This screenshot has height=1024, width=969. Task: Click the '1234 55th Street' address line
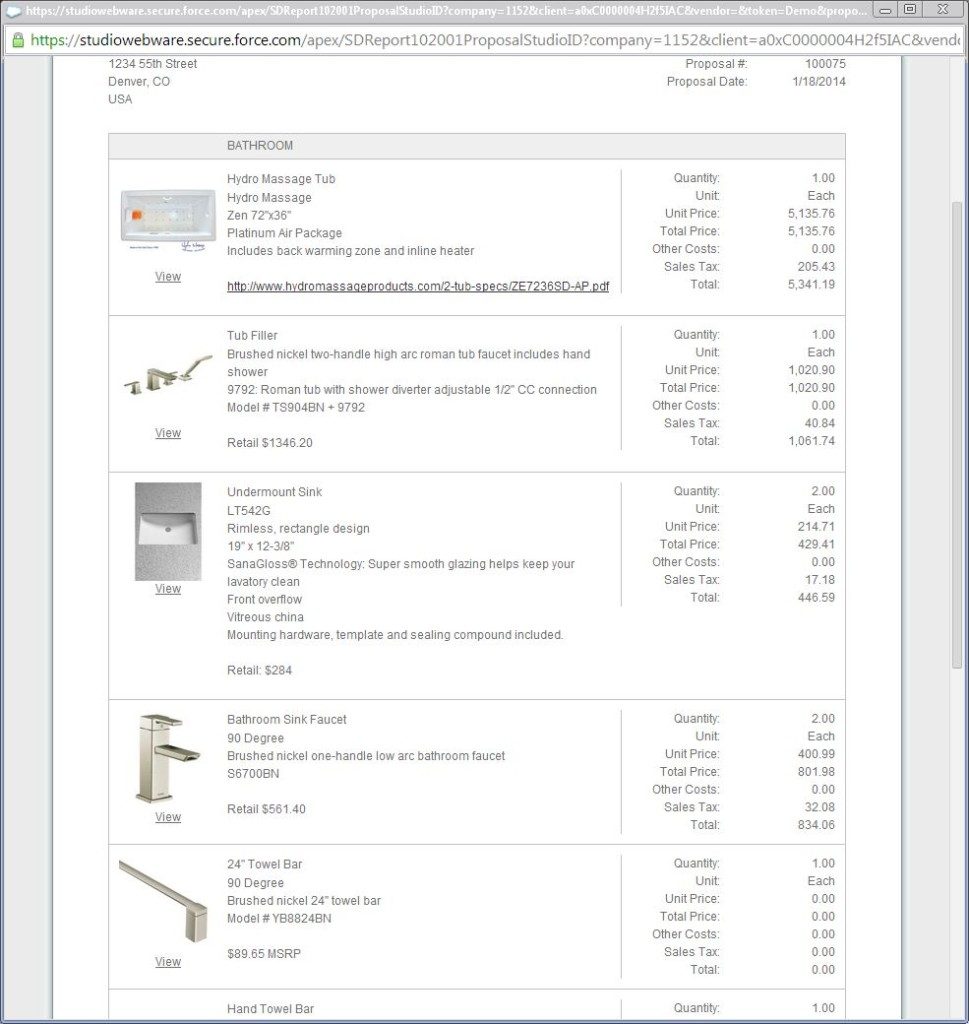pyautogui.click(x=153, y=64)
